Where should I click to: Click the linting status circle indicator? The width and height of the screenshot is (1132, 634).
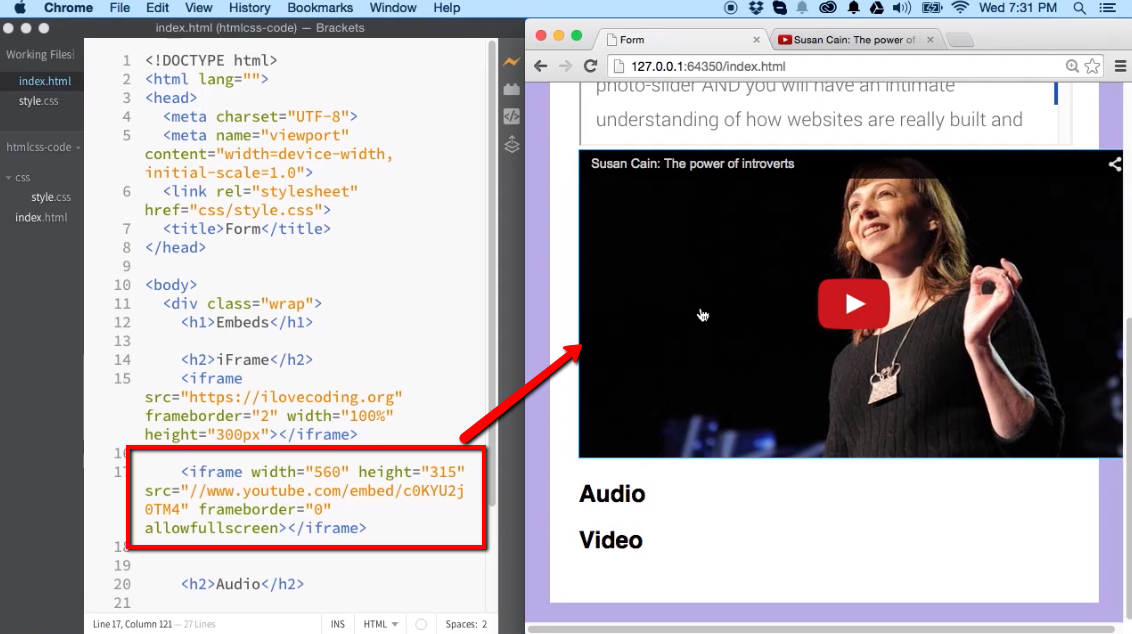tap(421, 624)
